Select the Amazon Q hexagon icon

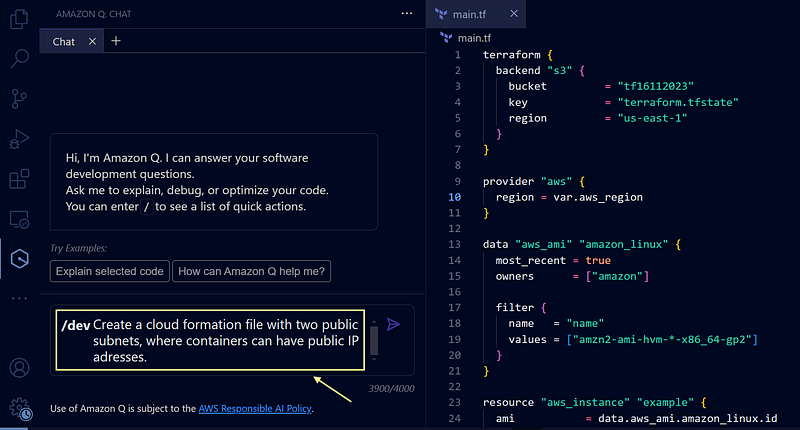click(x=19, y=259)
